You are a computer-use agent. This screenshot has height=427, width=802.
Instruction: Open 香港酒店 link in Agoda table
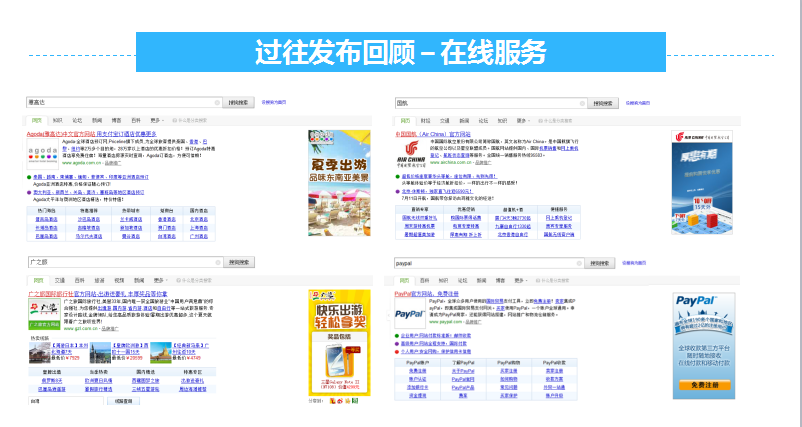(167, 219)
